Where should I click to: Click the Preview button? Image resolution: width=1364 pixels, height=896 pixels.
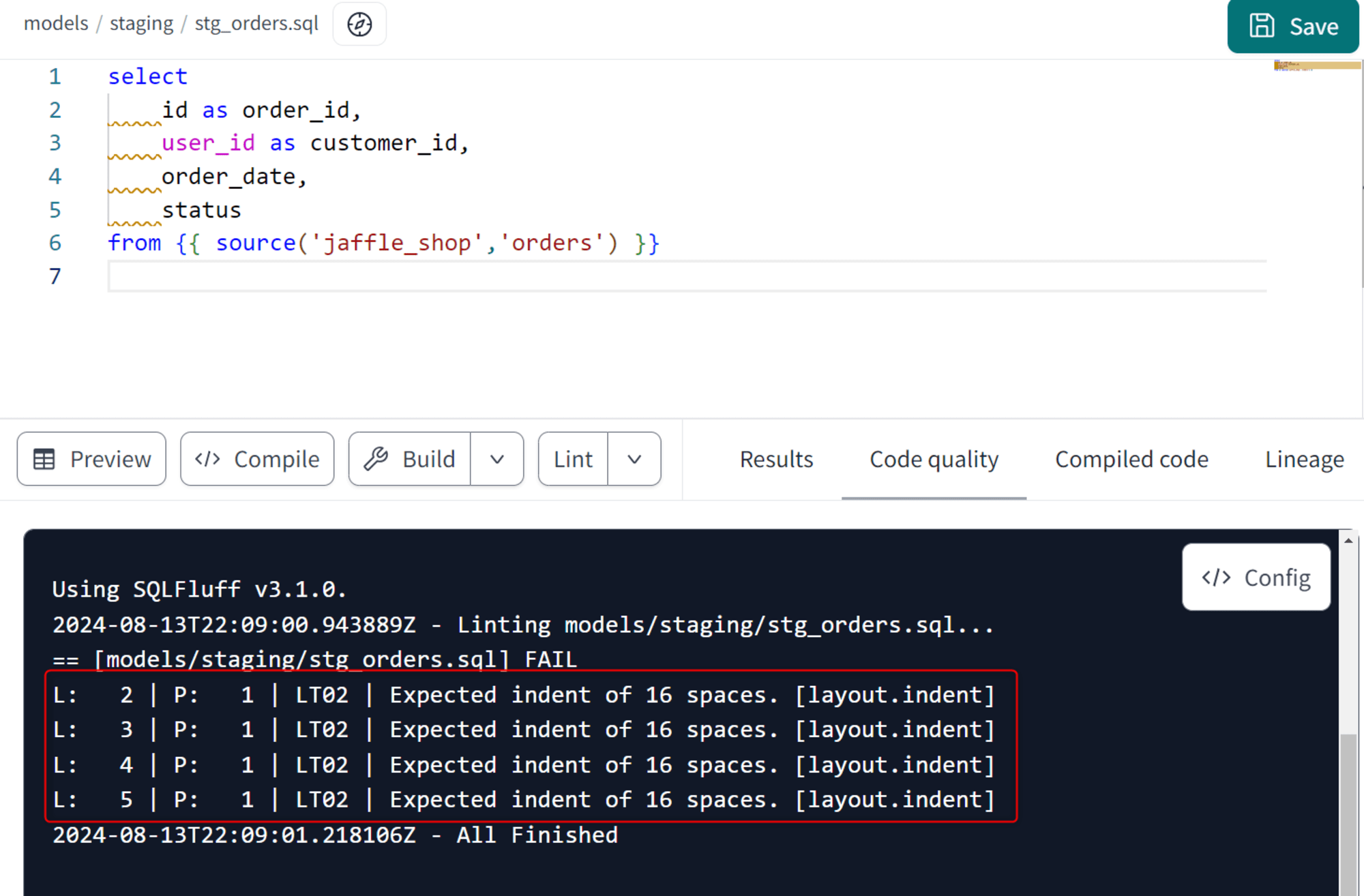pyautogui.click(x=91, y=459)
